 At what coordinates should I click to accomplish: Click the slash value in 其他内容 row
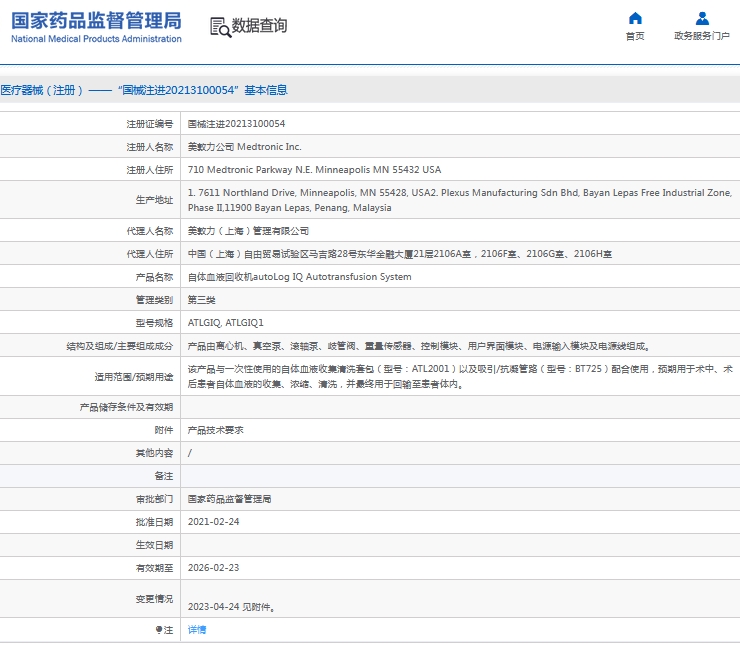pos(190,453)
